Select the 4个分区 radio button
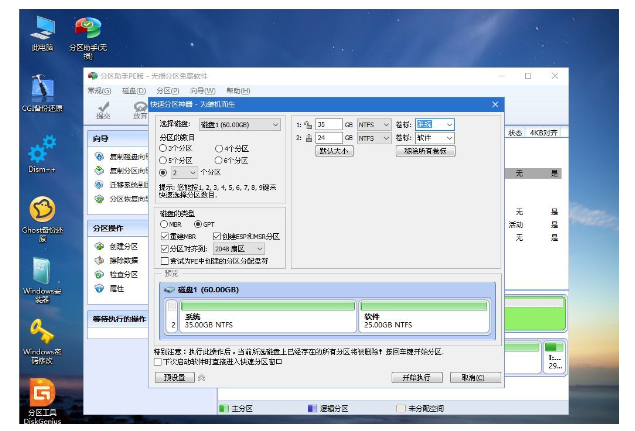Viewport: 635px width, 431px height. (x=219, y=149)
